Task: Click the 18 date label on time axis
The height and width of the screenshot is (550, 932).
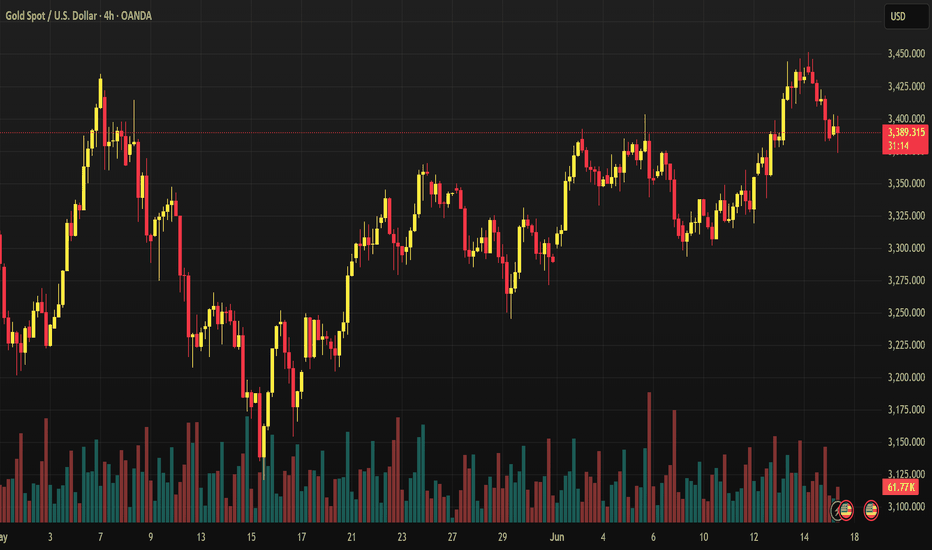Action: coord(854,537)
